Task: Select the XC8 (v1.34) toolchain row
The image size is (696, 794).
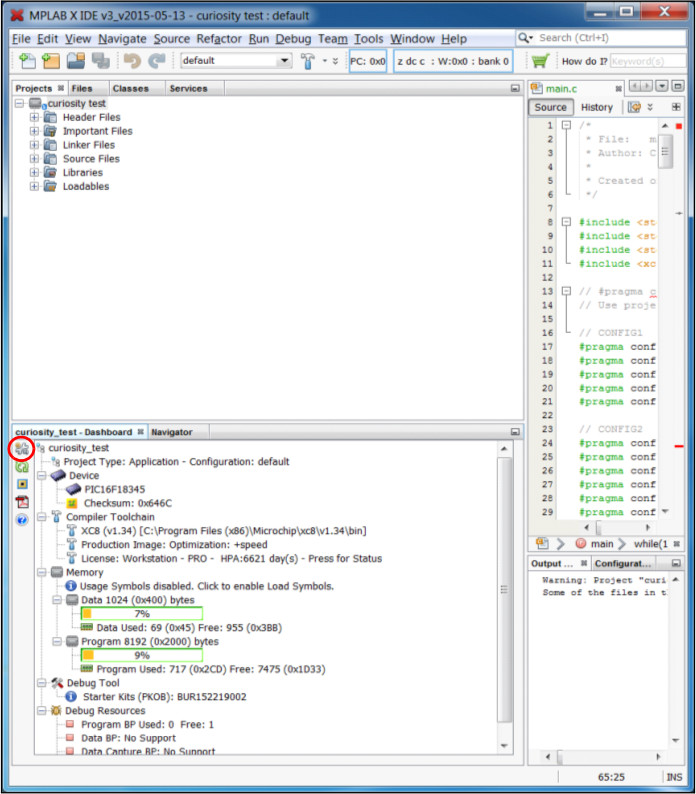Action: tap(224, 531)
